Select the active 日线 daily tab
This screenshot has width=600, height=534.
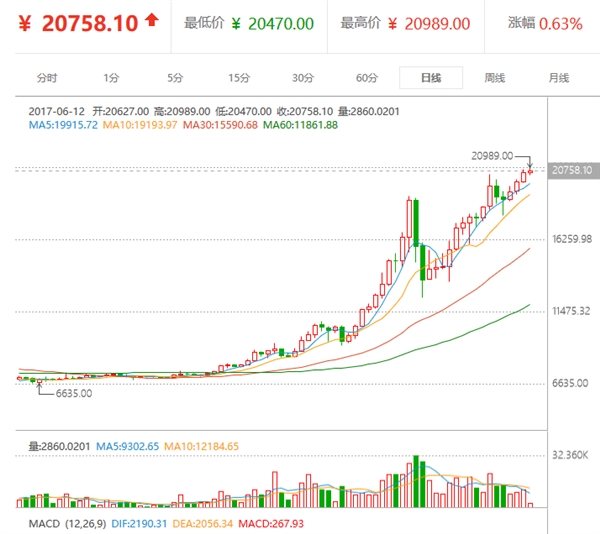click(430, 78)
